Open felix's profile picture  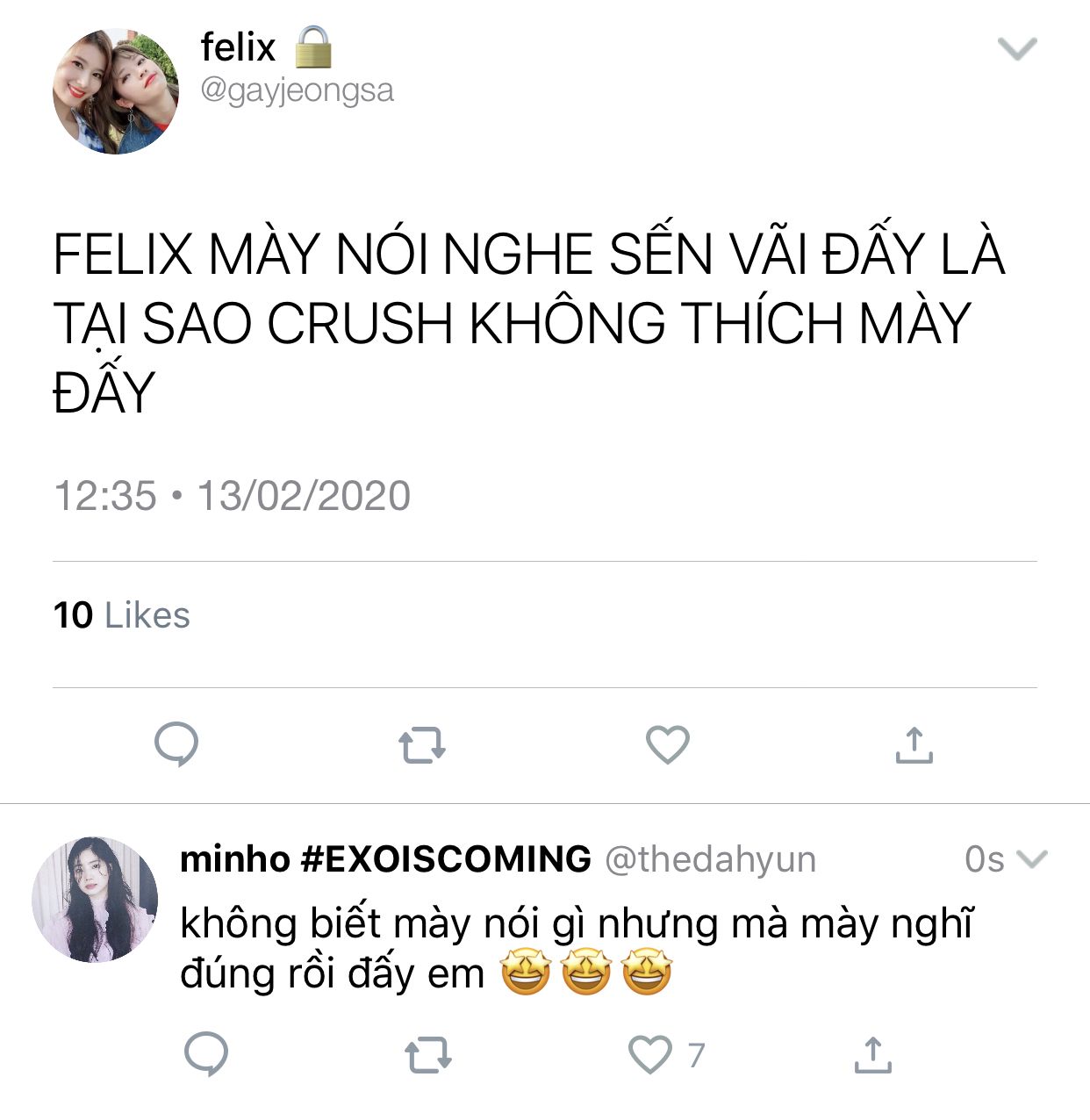pos(116,91)
